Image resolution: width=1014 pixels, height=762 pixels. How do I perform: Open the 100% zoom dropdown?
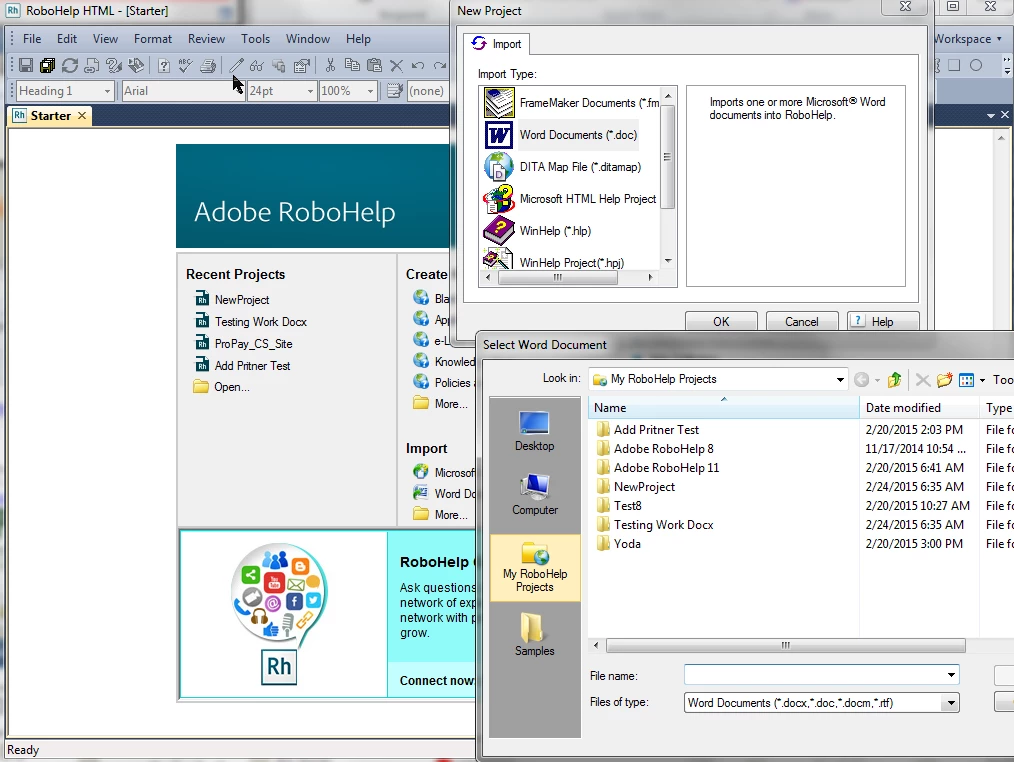click(370, 91)
